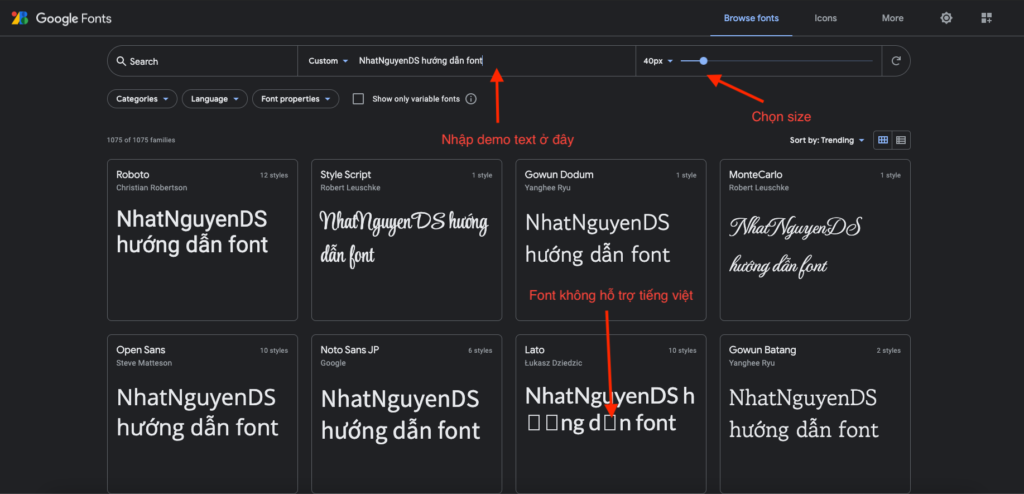Screen dimensions: 1024x494
Task: Click the variable fonts info icon
Action: point(471,99)
